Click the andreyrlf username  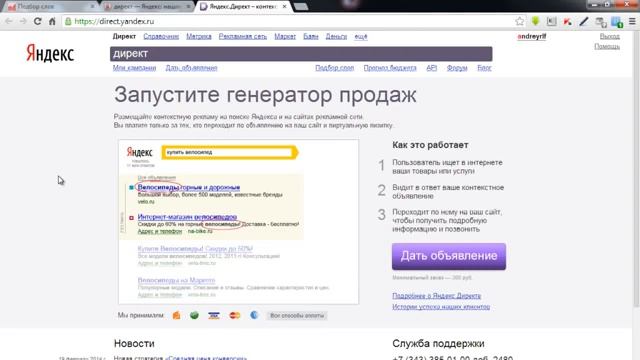531,36
